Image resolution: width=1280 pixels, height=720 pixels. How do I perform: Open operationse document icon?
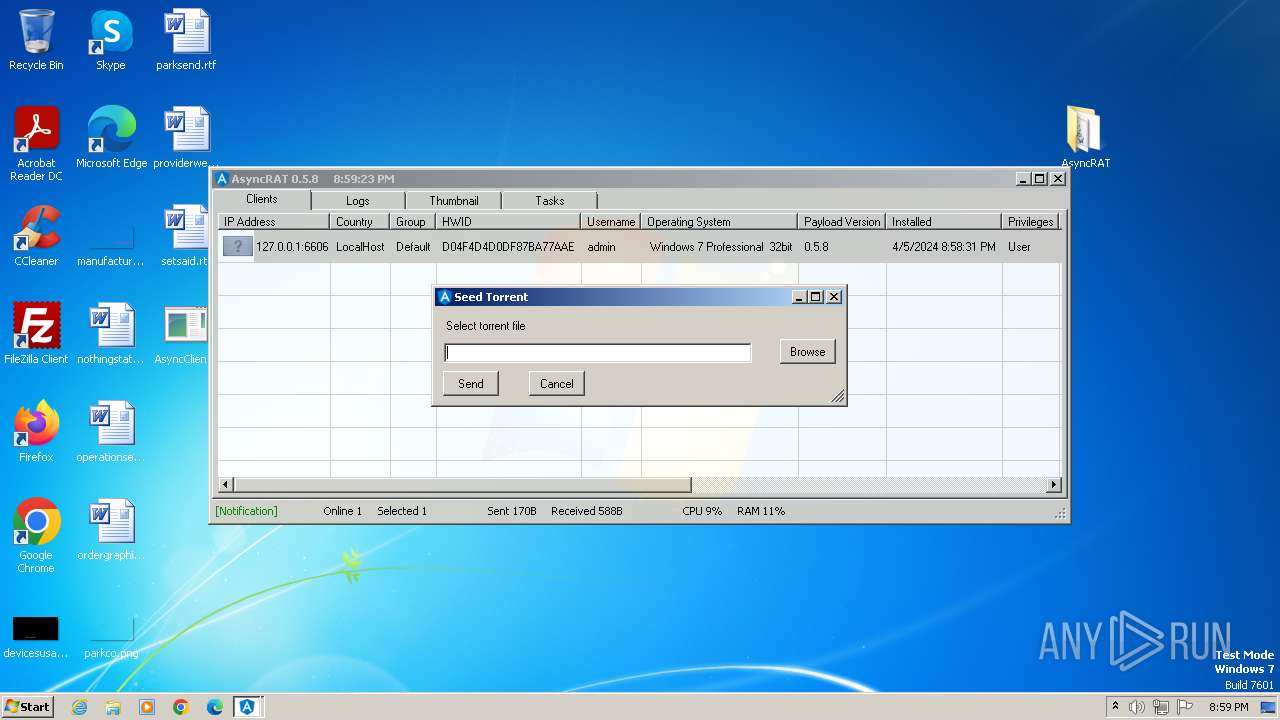tap(111, 432)
